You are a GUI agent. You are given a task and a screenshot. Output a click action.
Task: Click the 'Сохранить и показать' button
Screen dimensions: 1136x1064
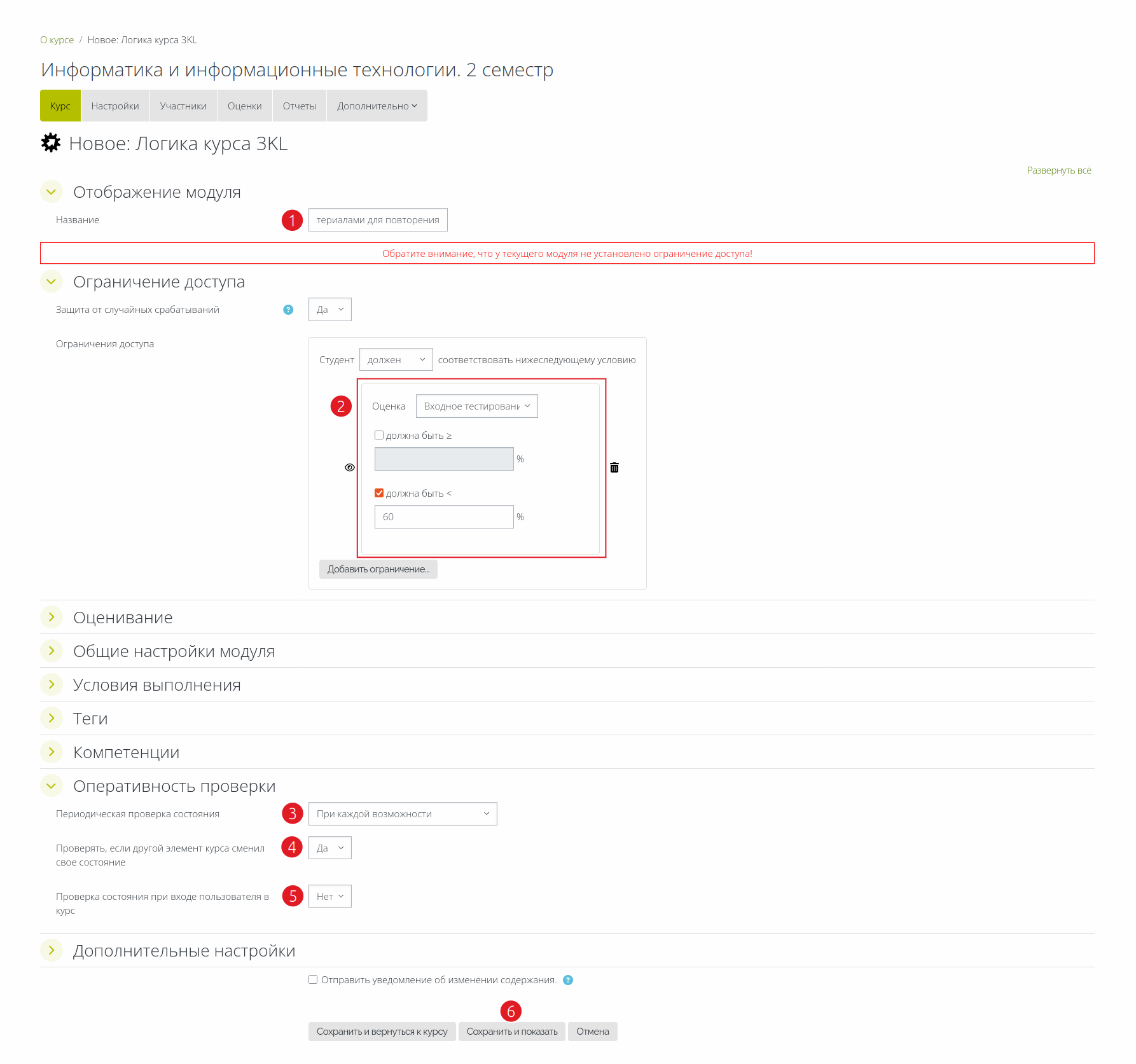pyautogui.click(x=511, y=1032)
